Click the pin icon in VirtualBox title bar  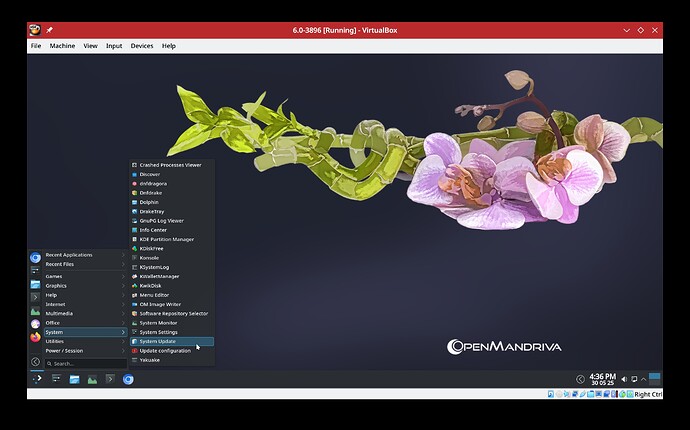pyautogui.click(x=49, y=30)
